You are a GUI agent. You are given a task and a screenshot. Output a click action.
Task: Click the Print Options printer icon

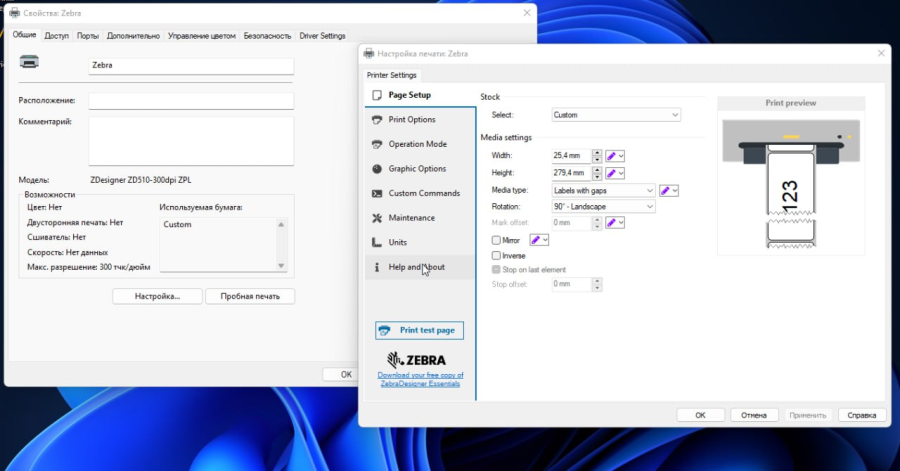tap(377, 119)
